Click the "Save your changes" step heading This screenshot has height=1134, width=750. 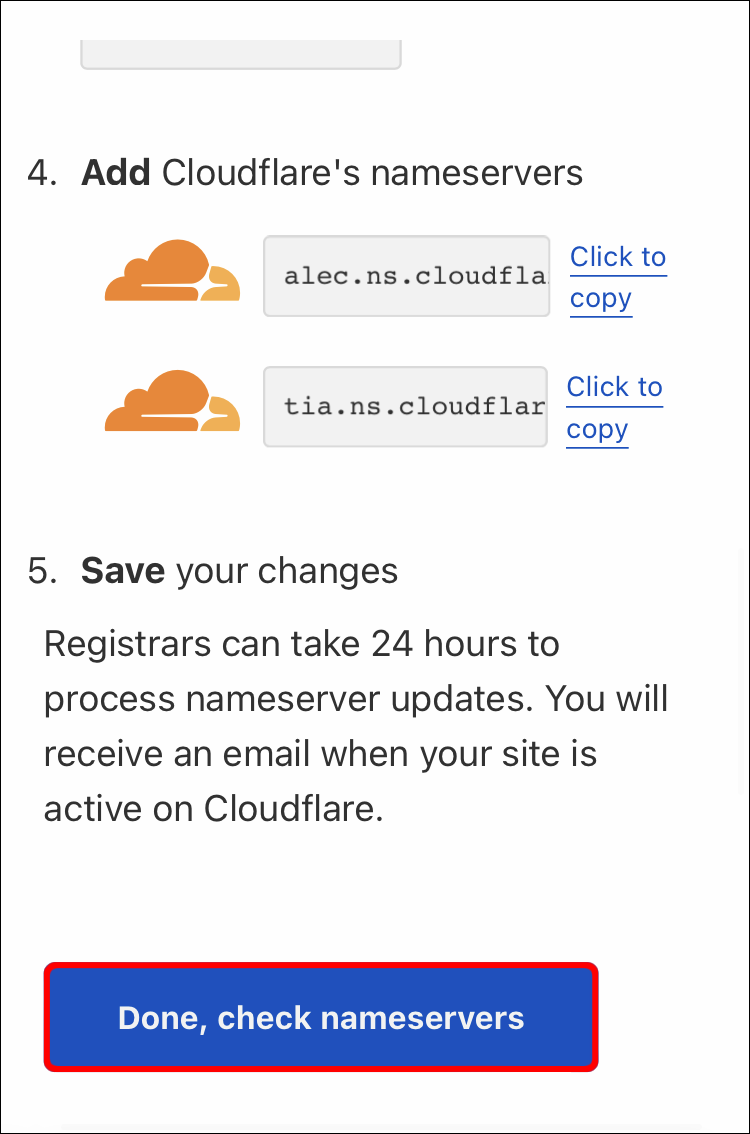pyautogui.click(x=239, y=571)
